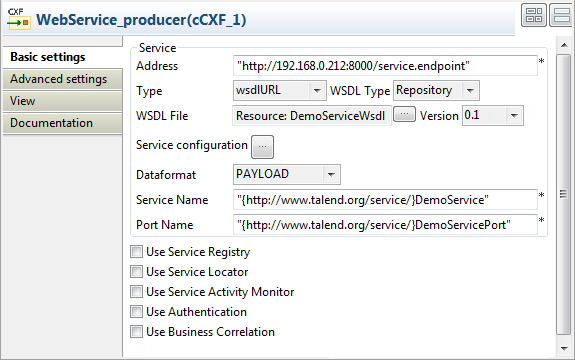The height and width of the screenshot is (360, 575).
Task: Open the WSDL Type dropdown showing Repository
Action: [x=436, y=91]
